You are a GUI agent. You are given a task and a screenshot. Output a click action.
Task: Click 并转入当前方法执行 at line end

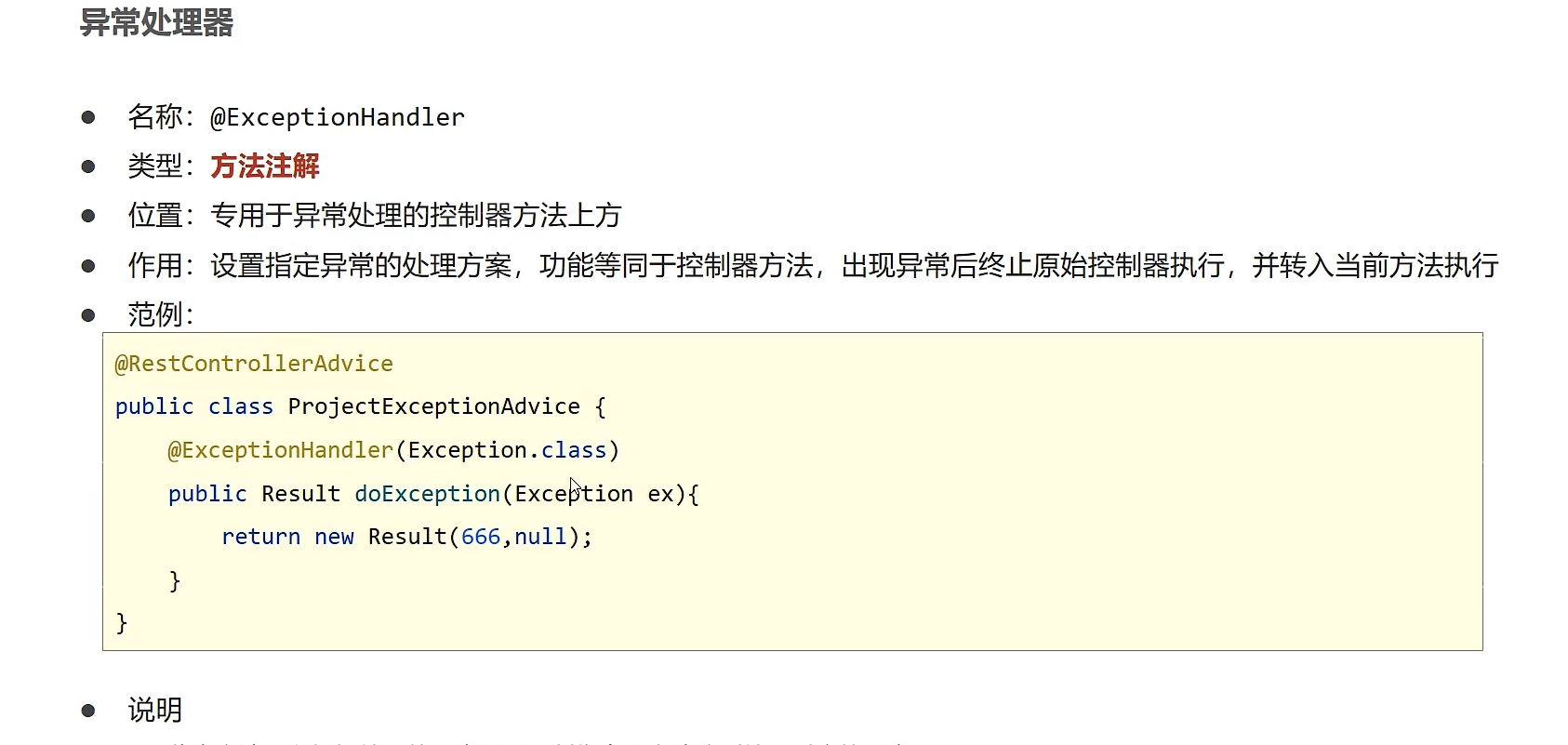[1375, 266]
